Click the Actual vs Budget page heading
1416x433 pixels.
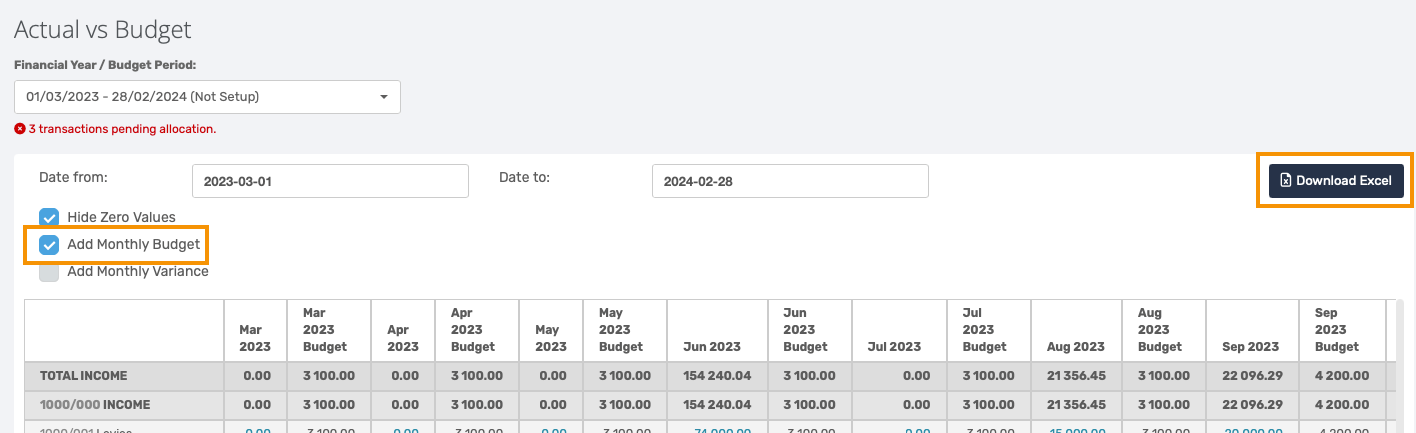[x=103, y=31]
